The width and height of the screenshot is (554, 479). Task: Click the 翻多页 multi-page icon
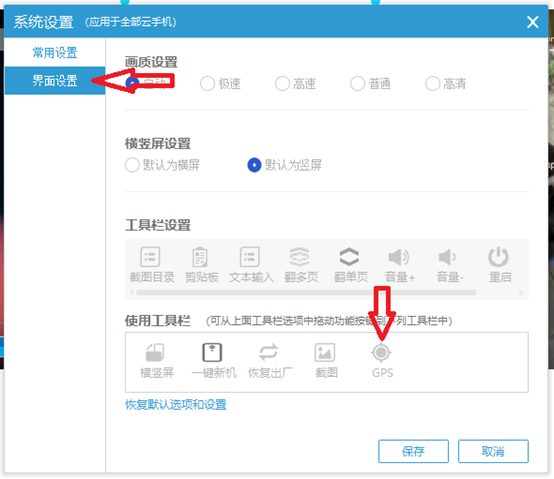pos(300,257)
